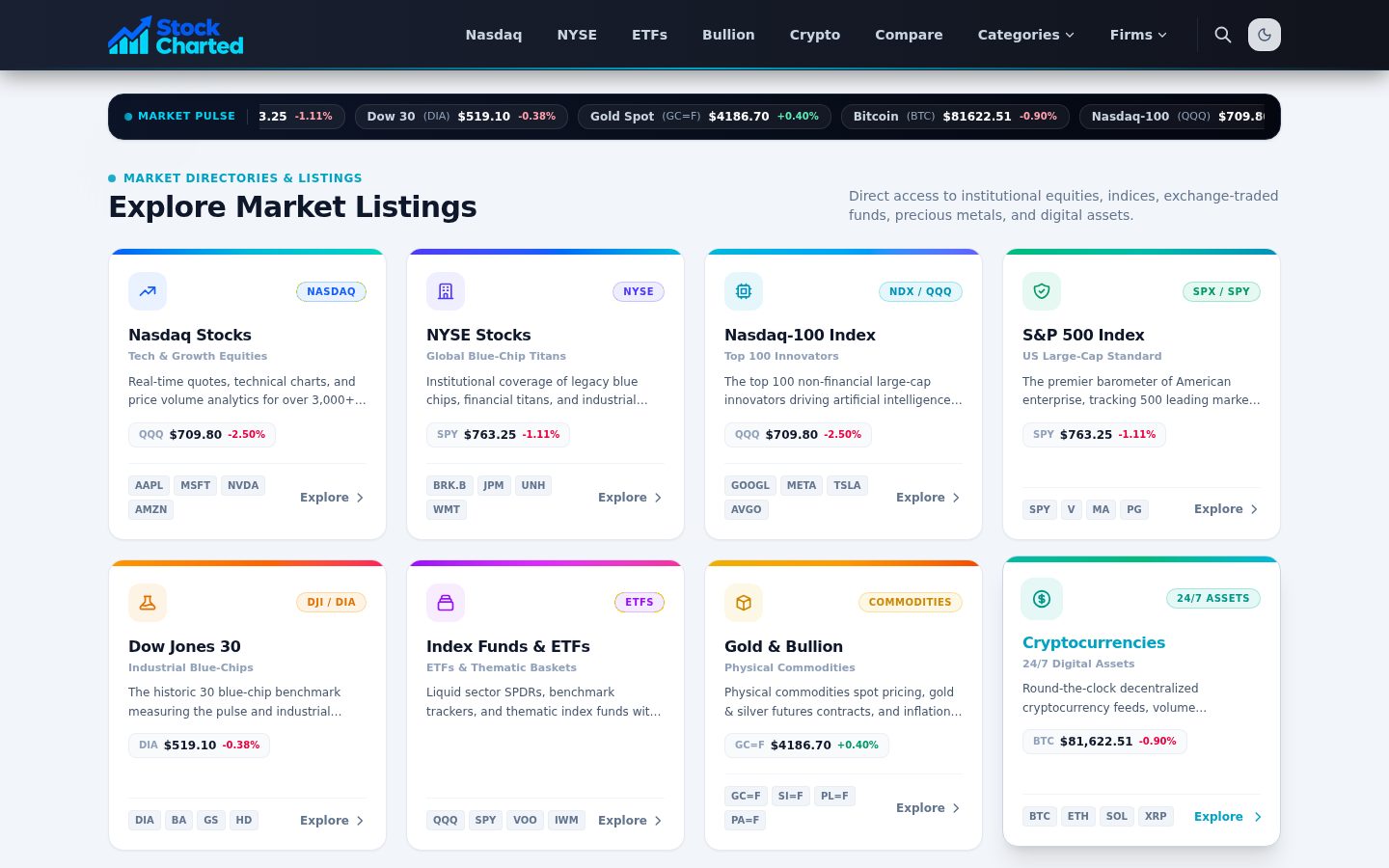The image size is (1389, 868).
Task: Click the NYSE Stocks building icon
Action: click(x=446, y=291)
